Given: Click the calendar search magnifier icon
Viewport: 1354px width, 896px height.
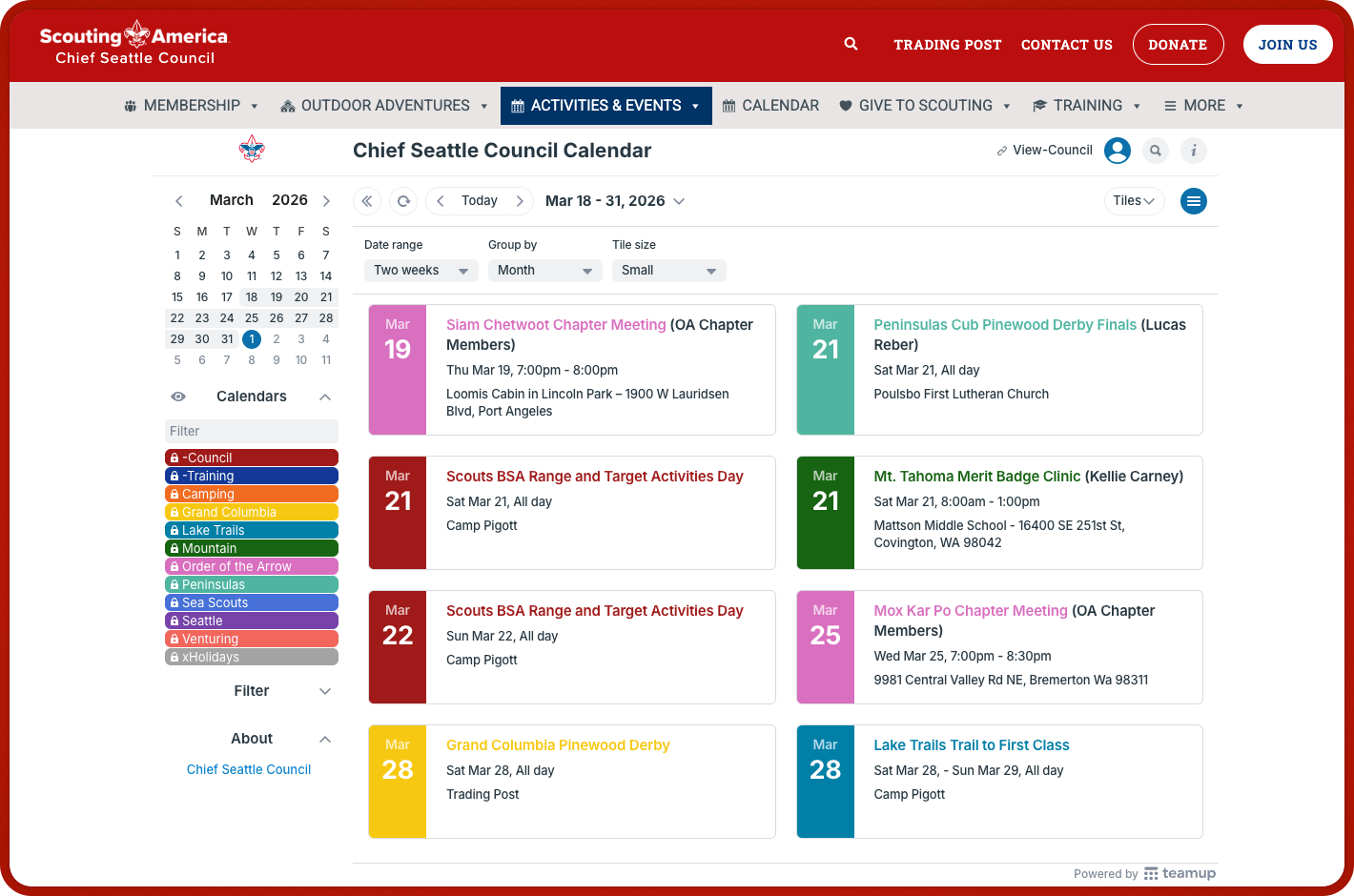Looking at the screenshot, I should click(1156, 151).
